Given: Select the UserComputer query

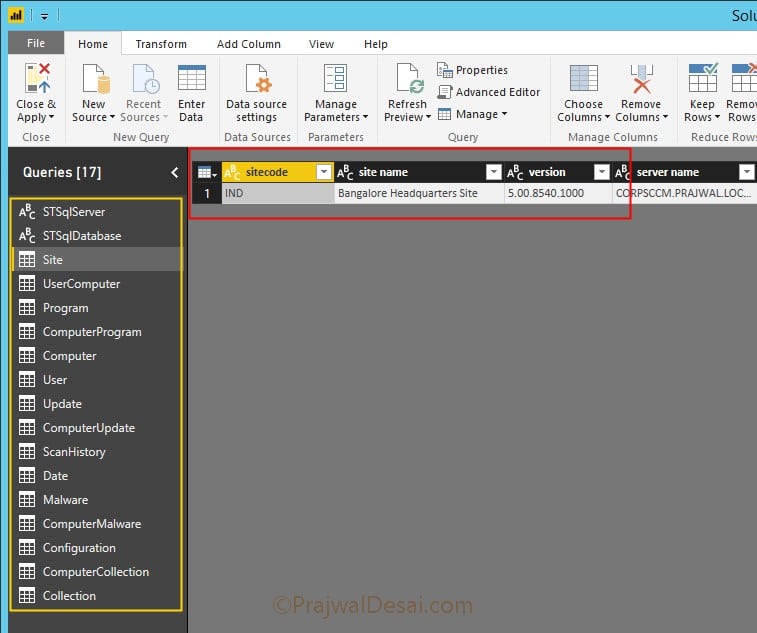Looking at the screenshot, I should [x=97, y=283].
